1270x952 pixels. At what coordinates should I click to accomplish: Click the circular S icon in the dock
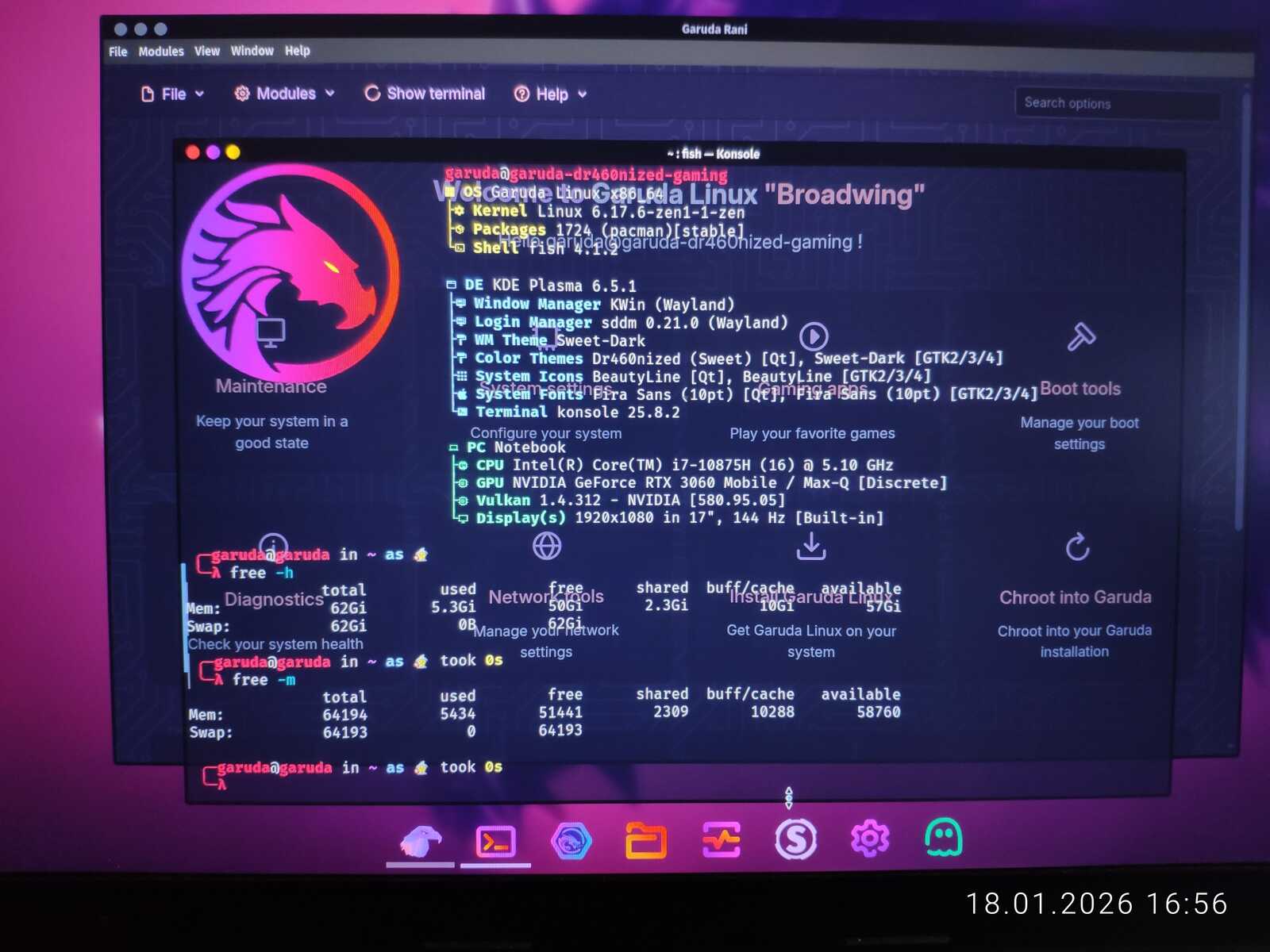coord(795,839)
